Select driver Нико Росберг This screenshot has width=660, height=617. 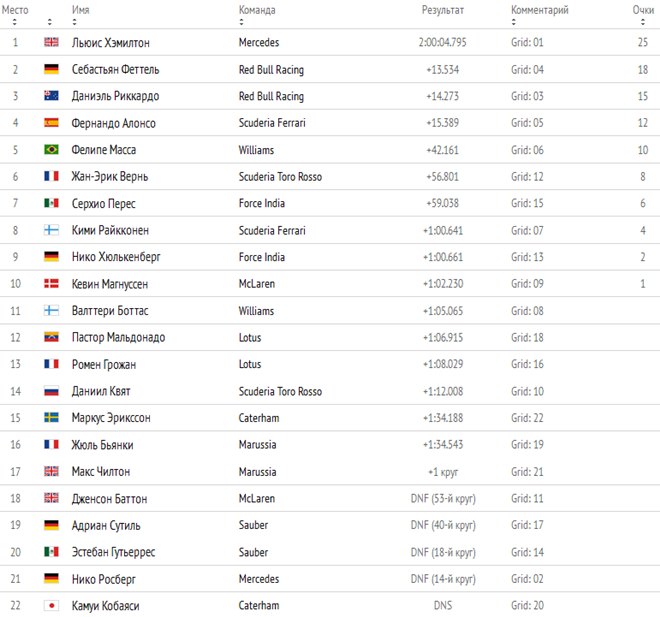(x=104, y=579)
